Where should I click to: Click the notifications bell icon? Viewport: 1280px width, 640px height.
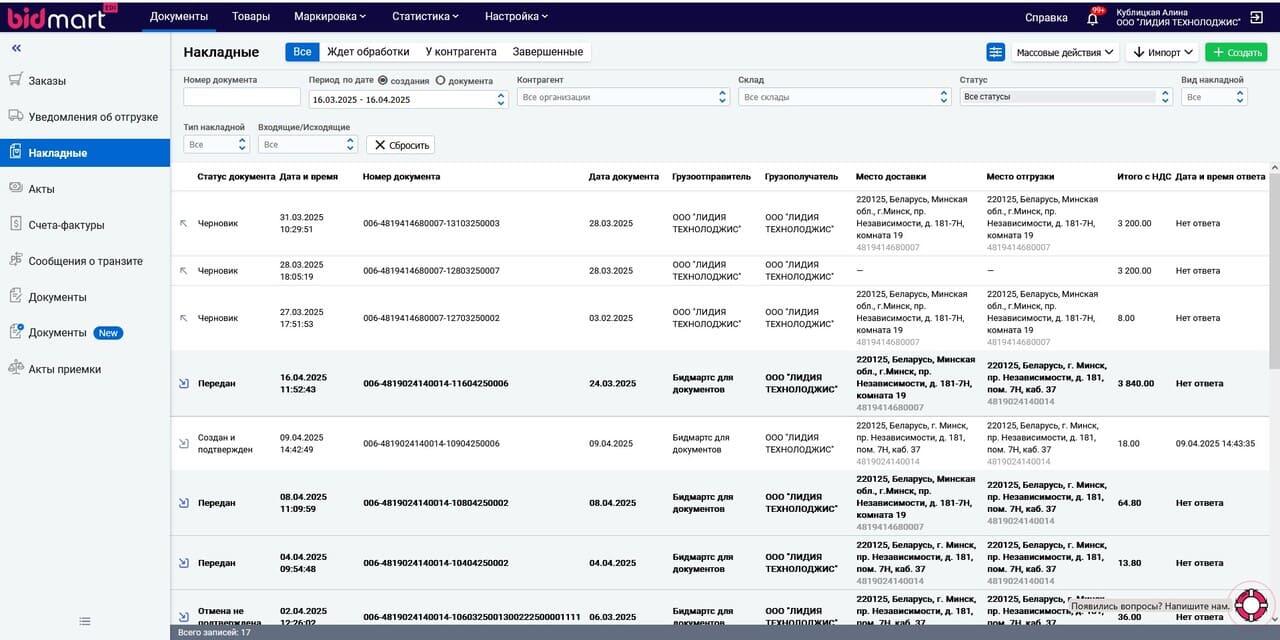(x=1092, y=18)
